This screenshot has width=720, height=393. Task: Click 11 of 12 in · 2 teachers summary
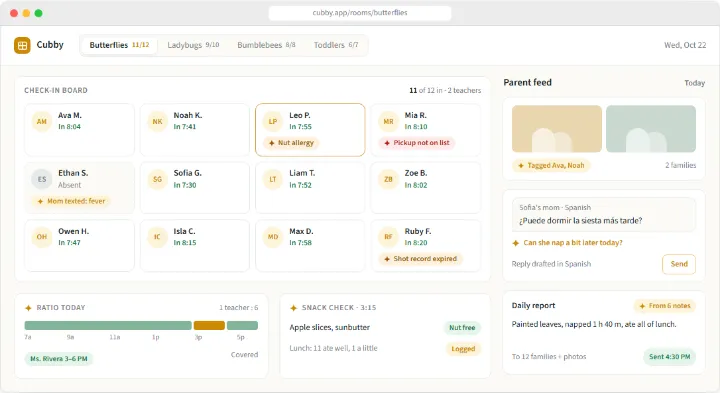pos(445,90)
